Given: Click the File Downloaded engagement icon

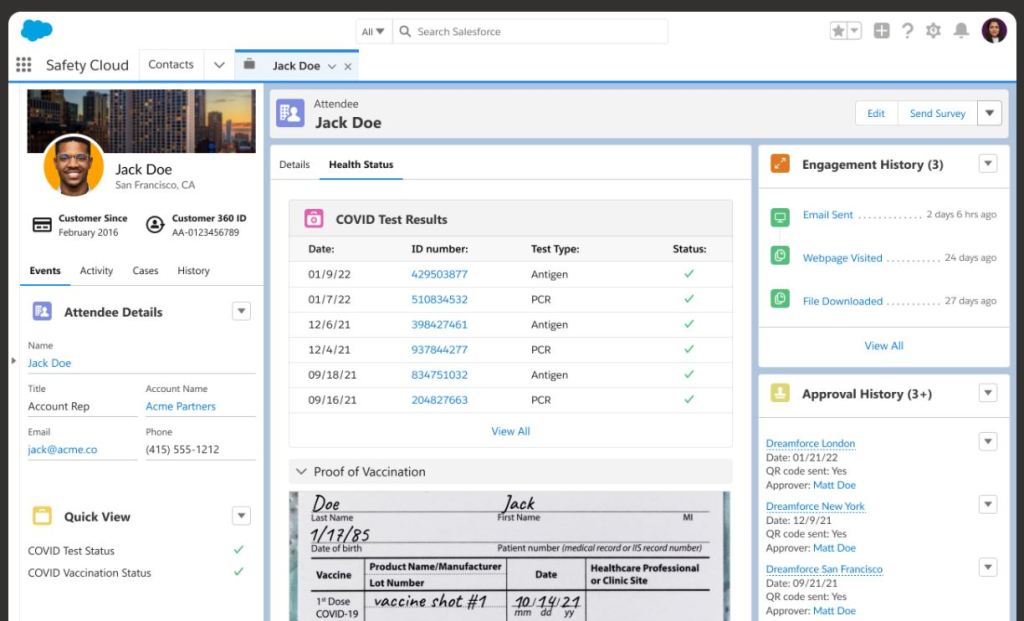Looking at the screenshot, I should point(780,299).
